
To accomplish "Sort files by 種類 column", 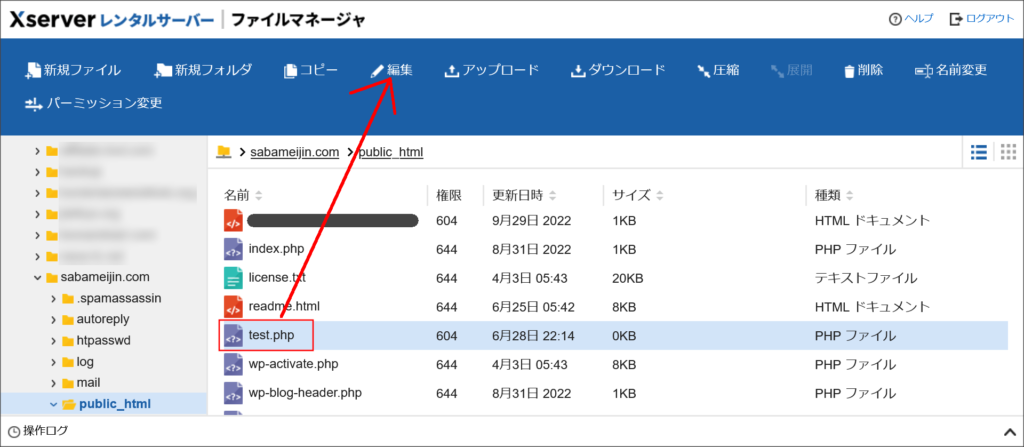I will coord(834,195).
